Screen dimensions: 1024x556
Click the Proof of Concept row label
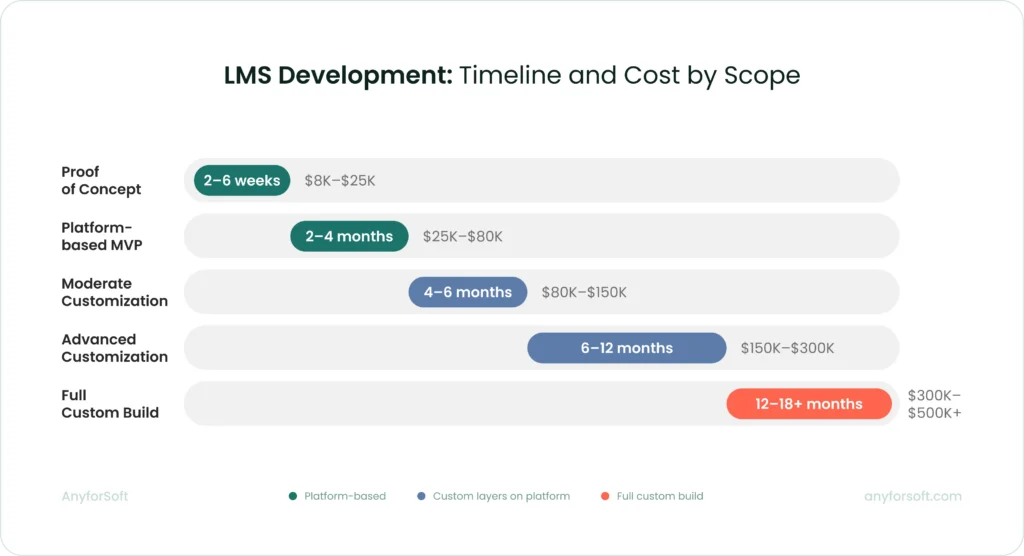click(101, 180)
